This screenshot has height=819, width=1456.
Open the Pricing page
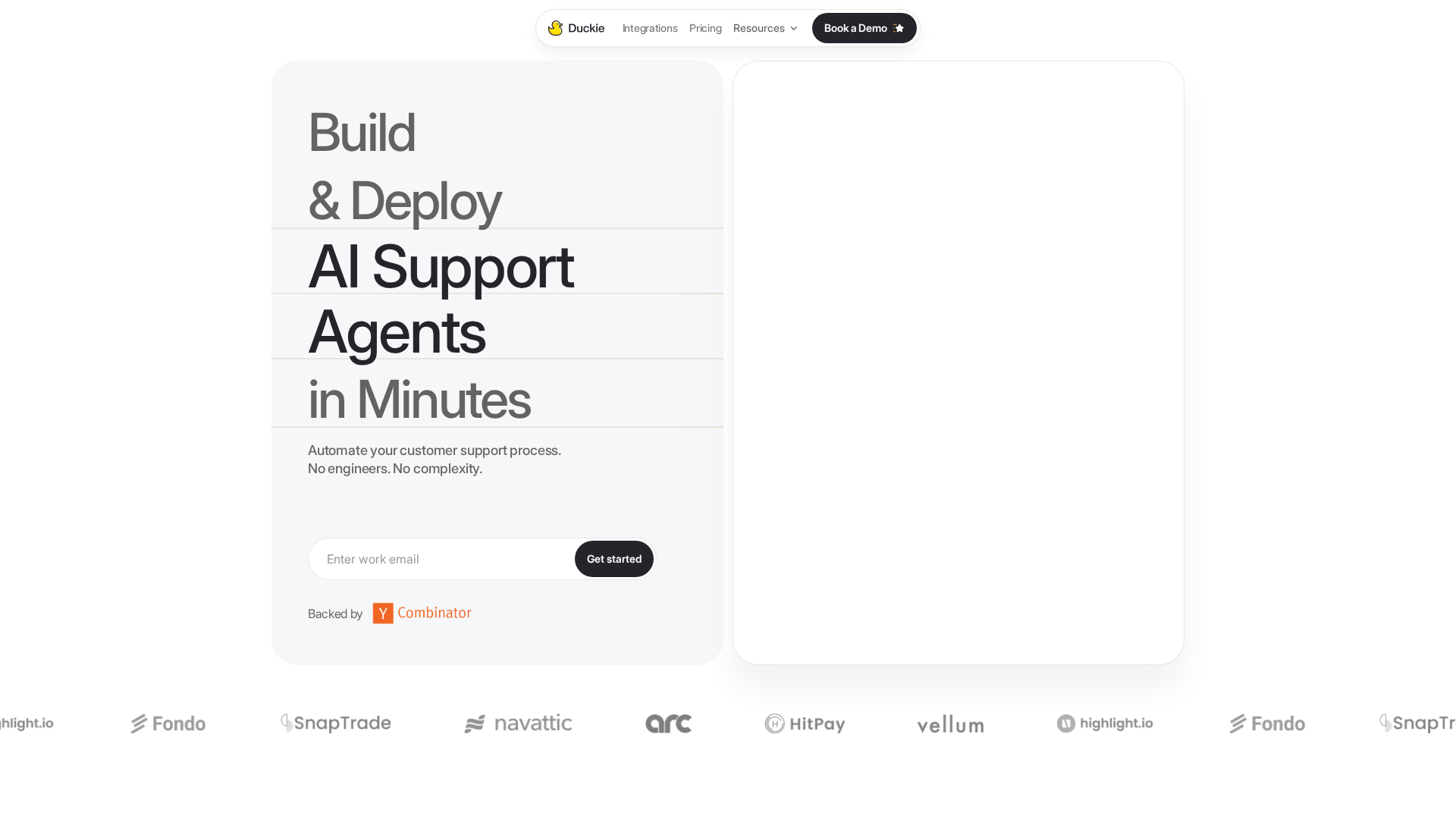point(705,28)
